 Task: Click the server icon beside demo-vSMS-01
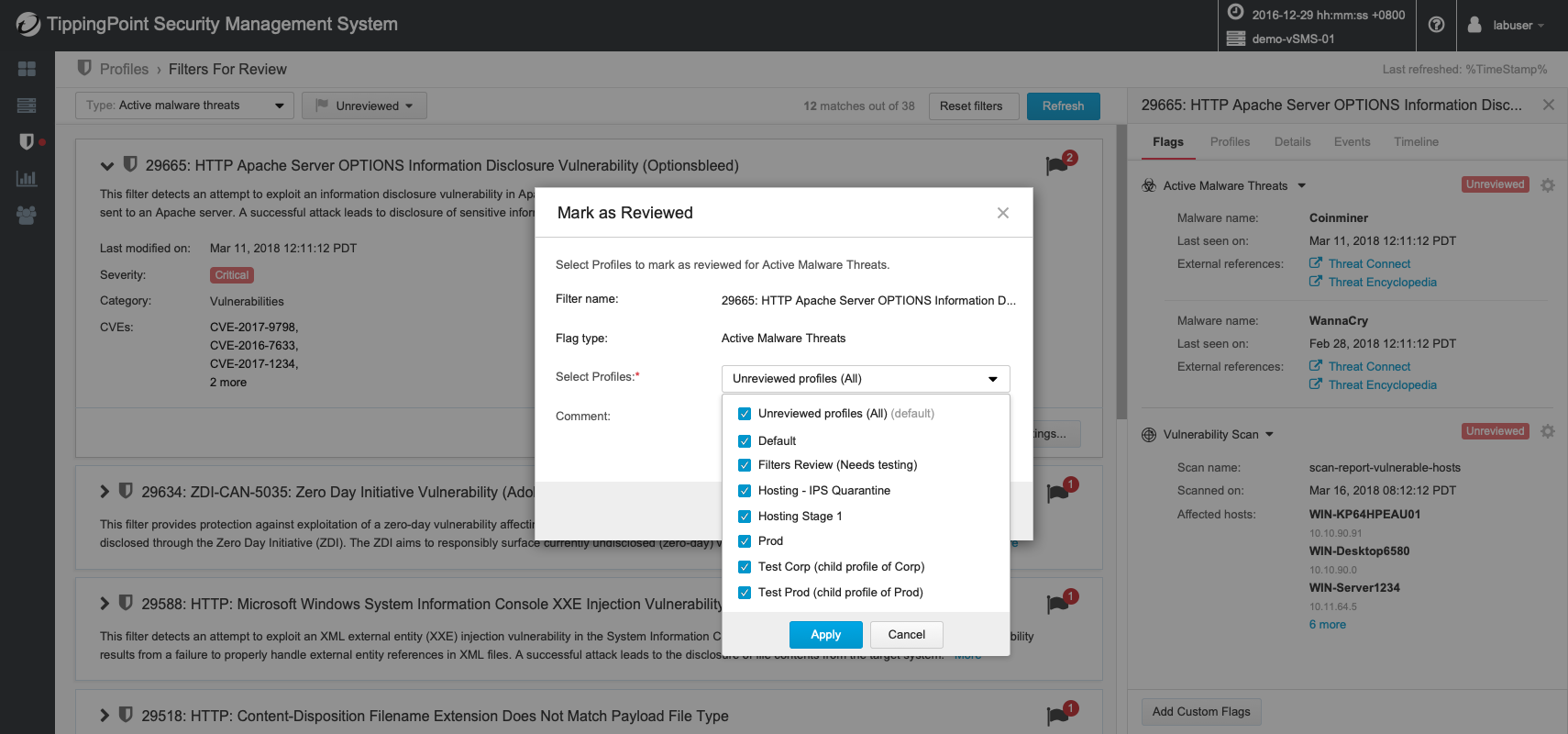click(1236, 39)
